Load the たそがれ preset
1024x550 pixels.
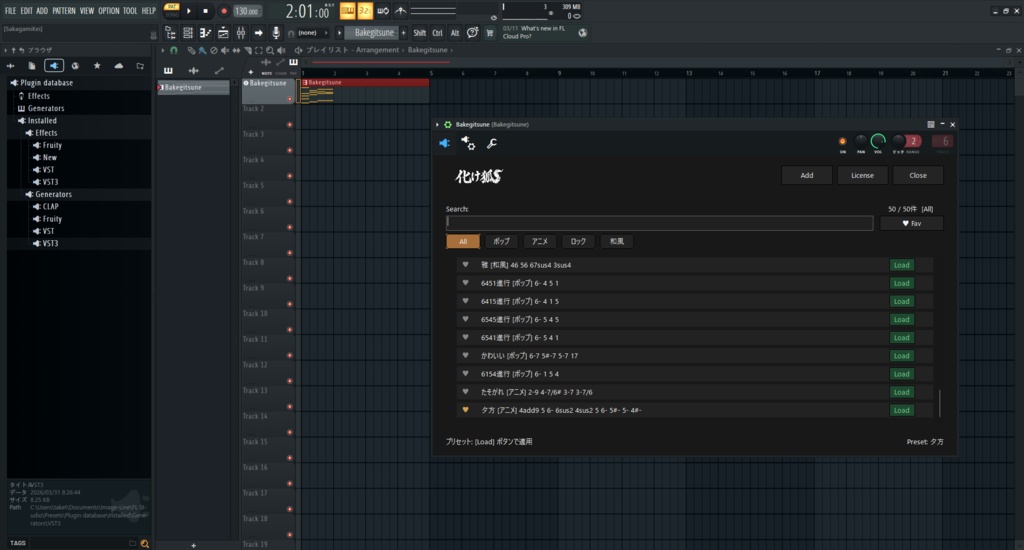point(901,392)
